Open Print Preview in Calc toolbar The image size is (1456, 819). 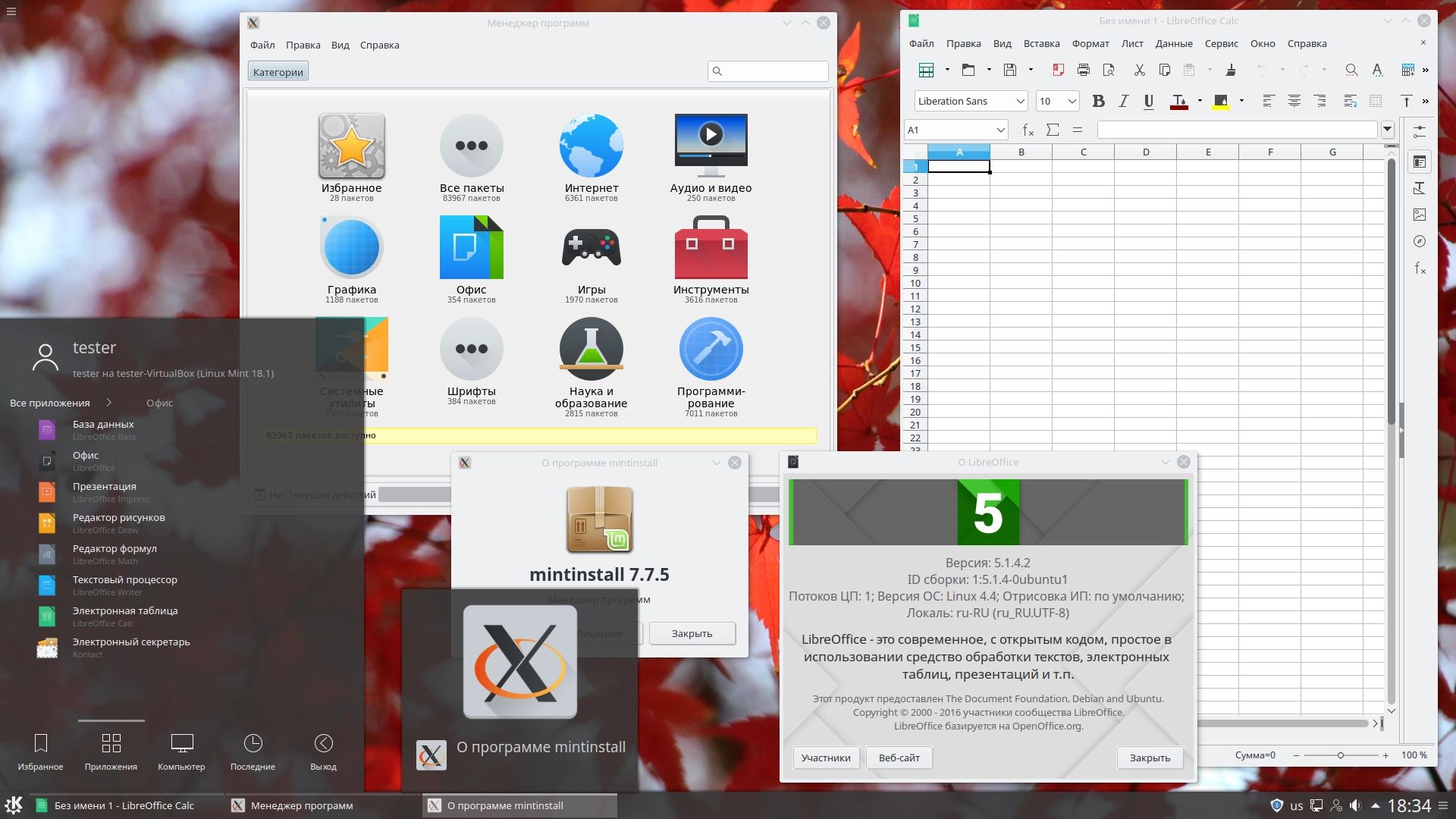(x=1109, y=70)
